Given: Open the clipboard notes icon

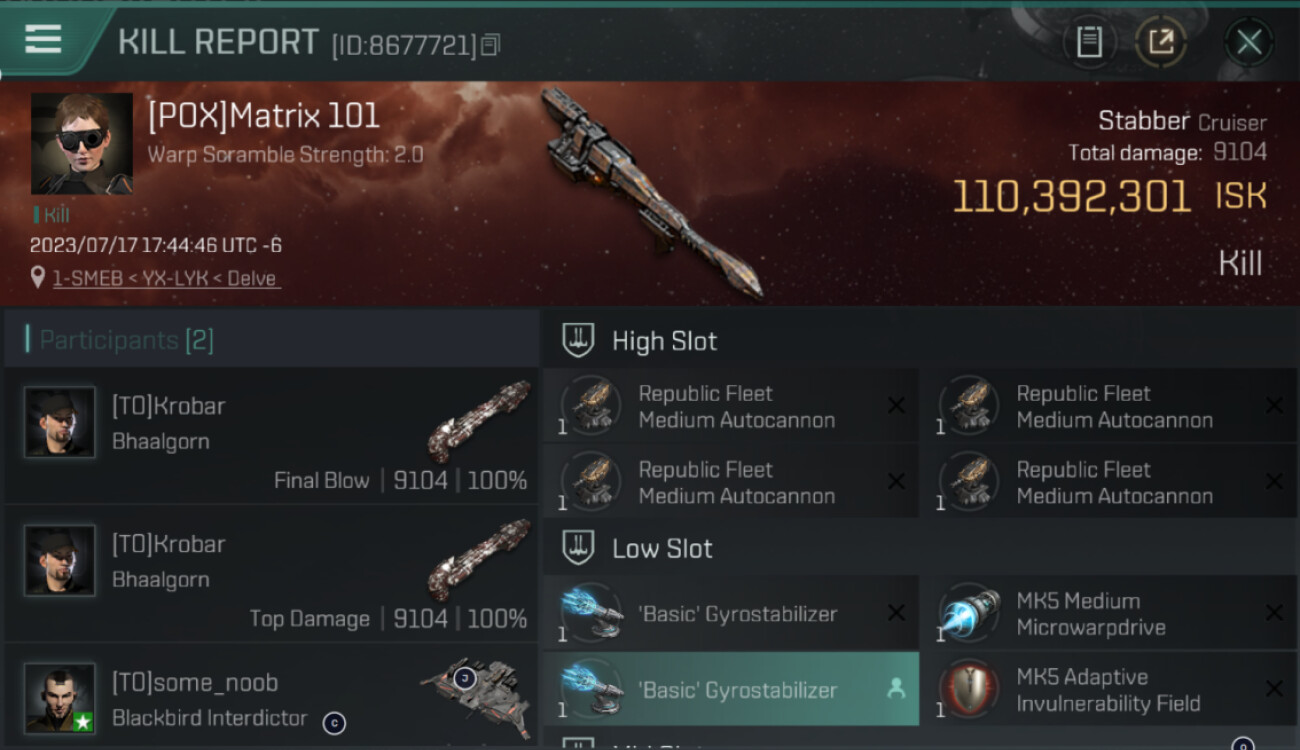Looking at the screenshot, I should click(x=1089, y=42).
